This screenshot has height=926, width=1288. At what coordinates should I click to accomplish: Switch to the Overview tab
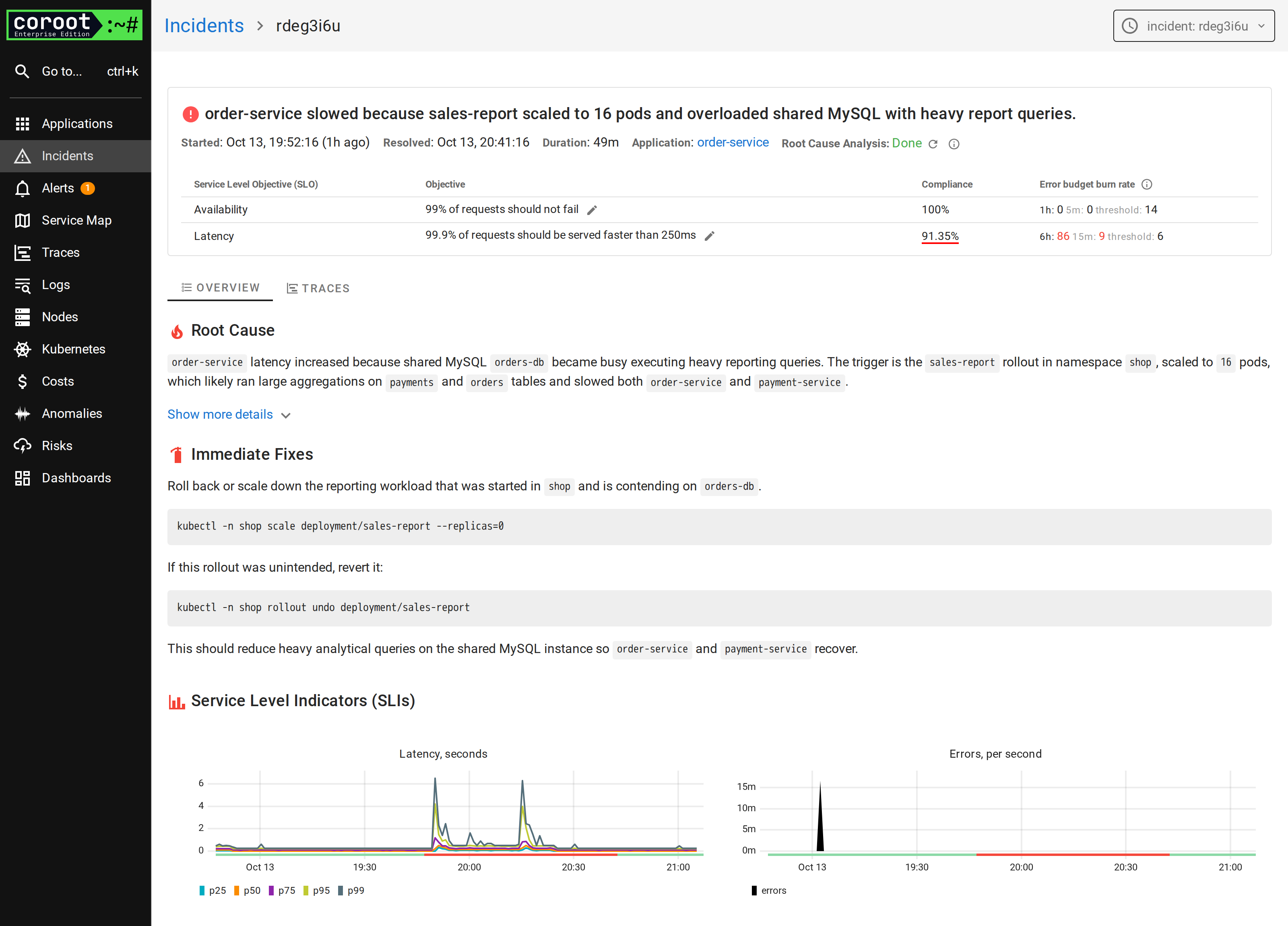[x=220, y=287]
